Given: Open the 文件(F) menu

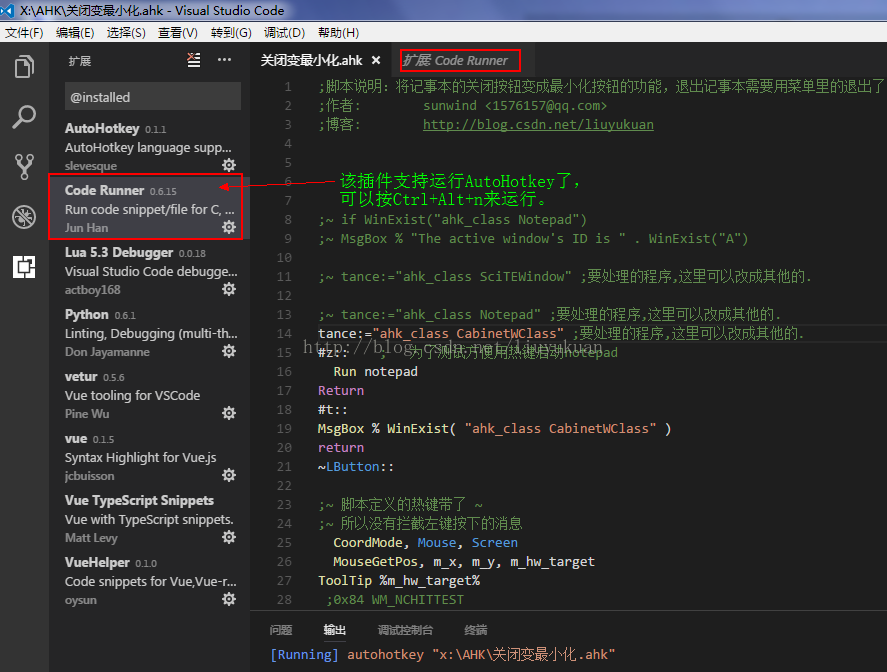Looking at the screenshot, I should [x=24, y=33].
